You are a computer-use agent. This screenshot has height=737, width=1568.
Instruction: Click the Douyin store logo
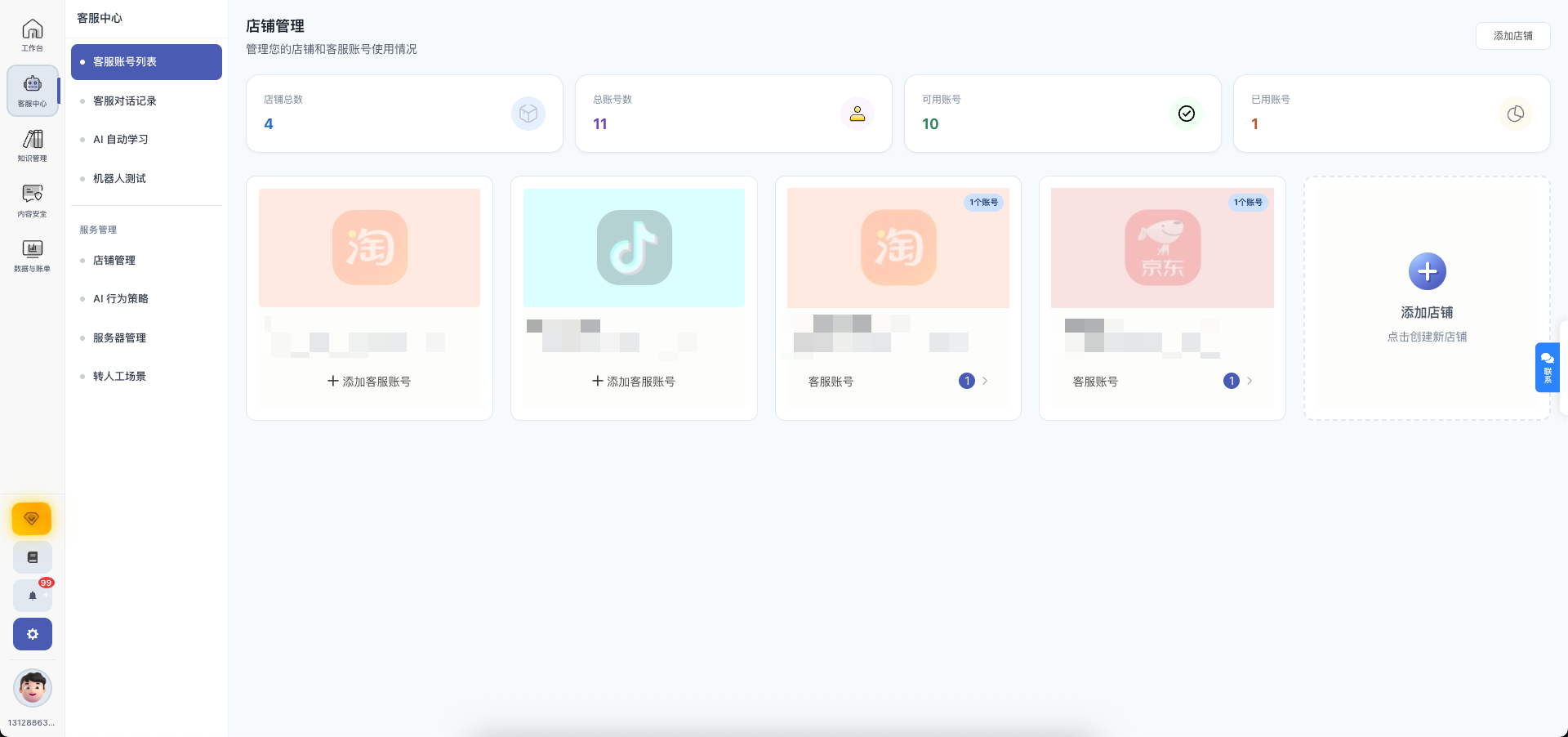pyautogui.click(x=634, y=248)
